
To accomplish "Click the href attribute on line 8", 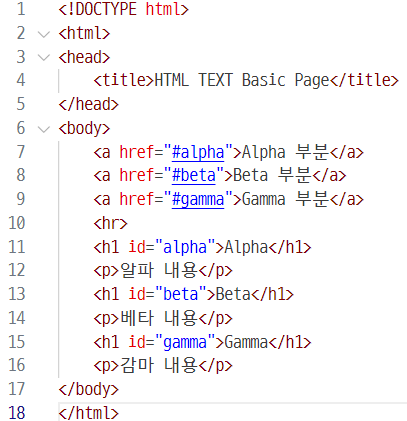I will [137, 176].
